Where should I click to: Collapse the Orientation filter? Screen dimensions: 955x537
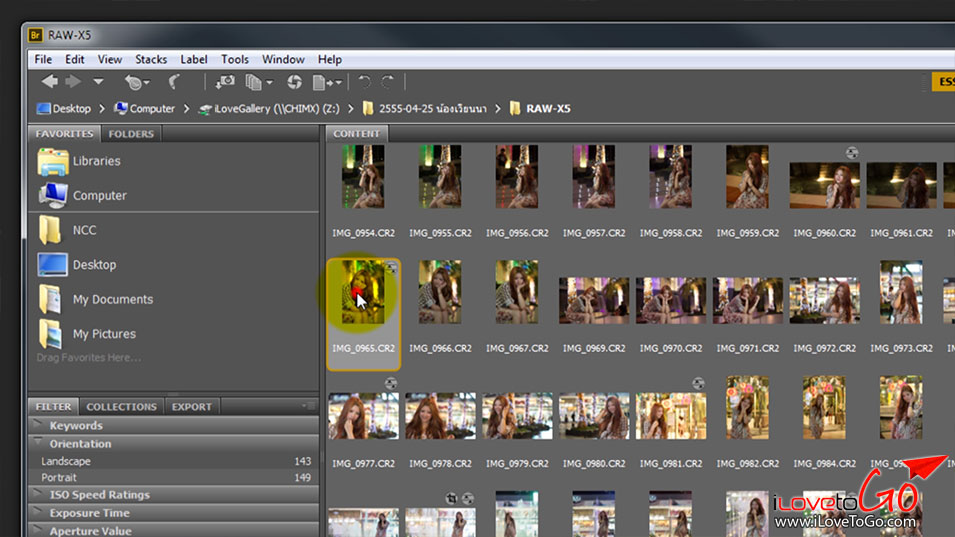[x=38, y=443]
